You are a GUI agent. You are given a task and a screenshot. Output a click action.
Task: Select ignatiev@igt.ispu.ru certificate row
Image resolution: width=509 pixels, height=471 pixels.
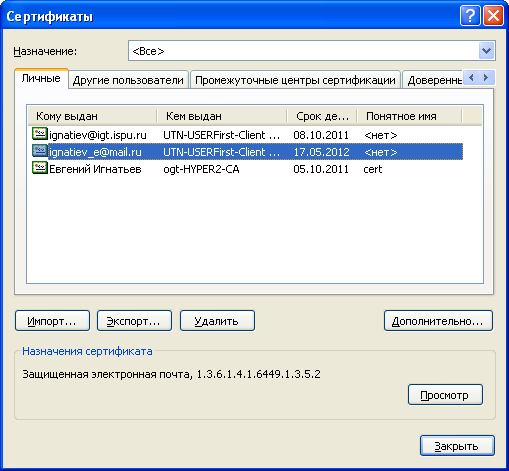tap(247, 135)
